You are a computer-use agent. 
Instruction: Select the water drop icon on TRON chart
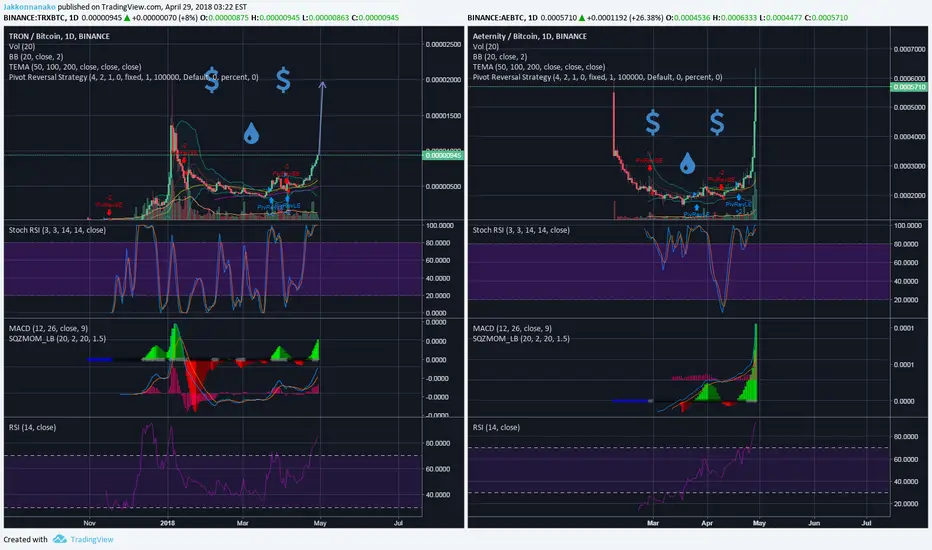pos(251,134)
